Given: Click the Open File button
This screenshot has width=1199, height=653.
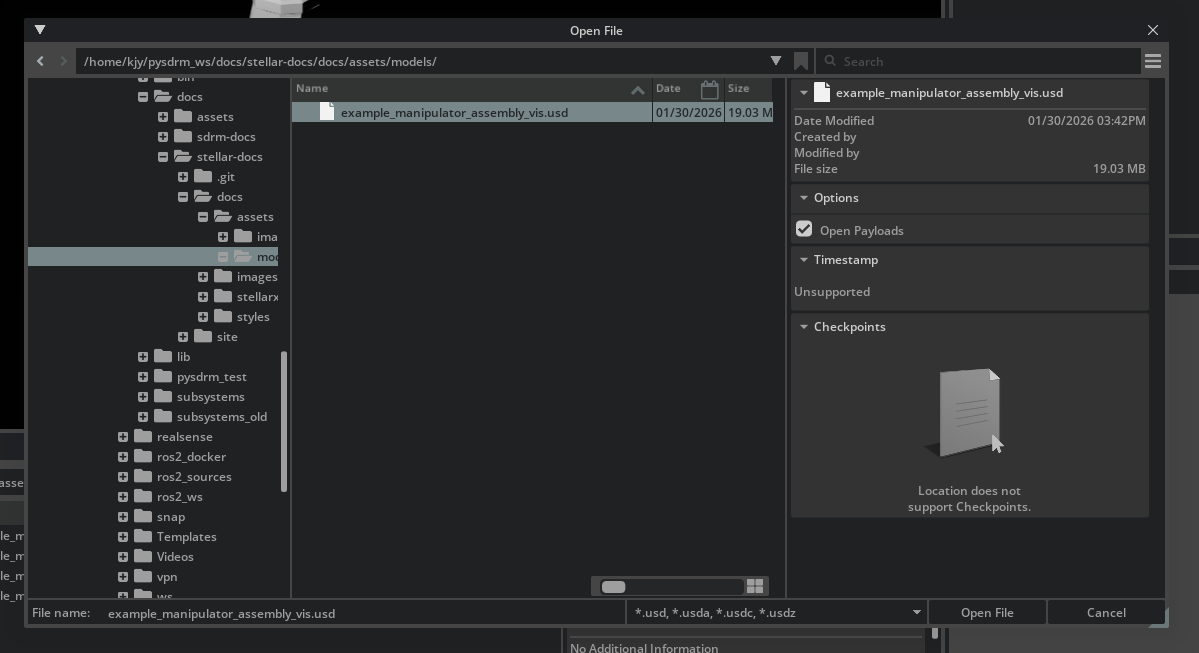Looking at the screenshot, I should click(x=987, y=613).
